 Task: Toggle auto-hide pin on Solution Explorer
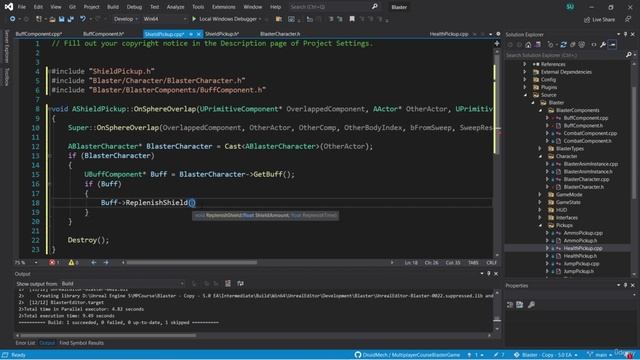[x=625, y=34]
